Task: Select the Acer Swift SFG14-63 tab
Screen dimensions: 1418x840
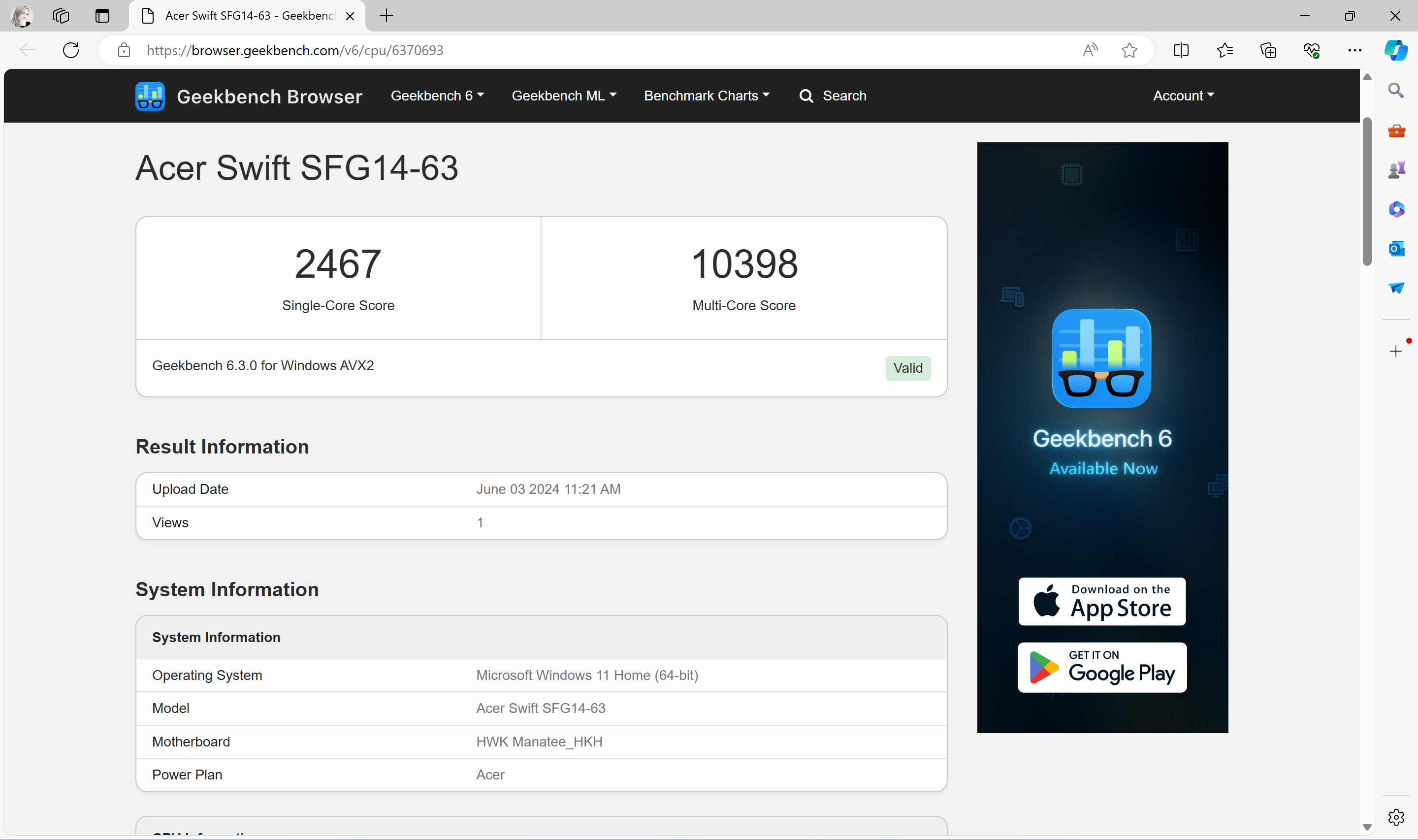Action: [x=248, y=16]
